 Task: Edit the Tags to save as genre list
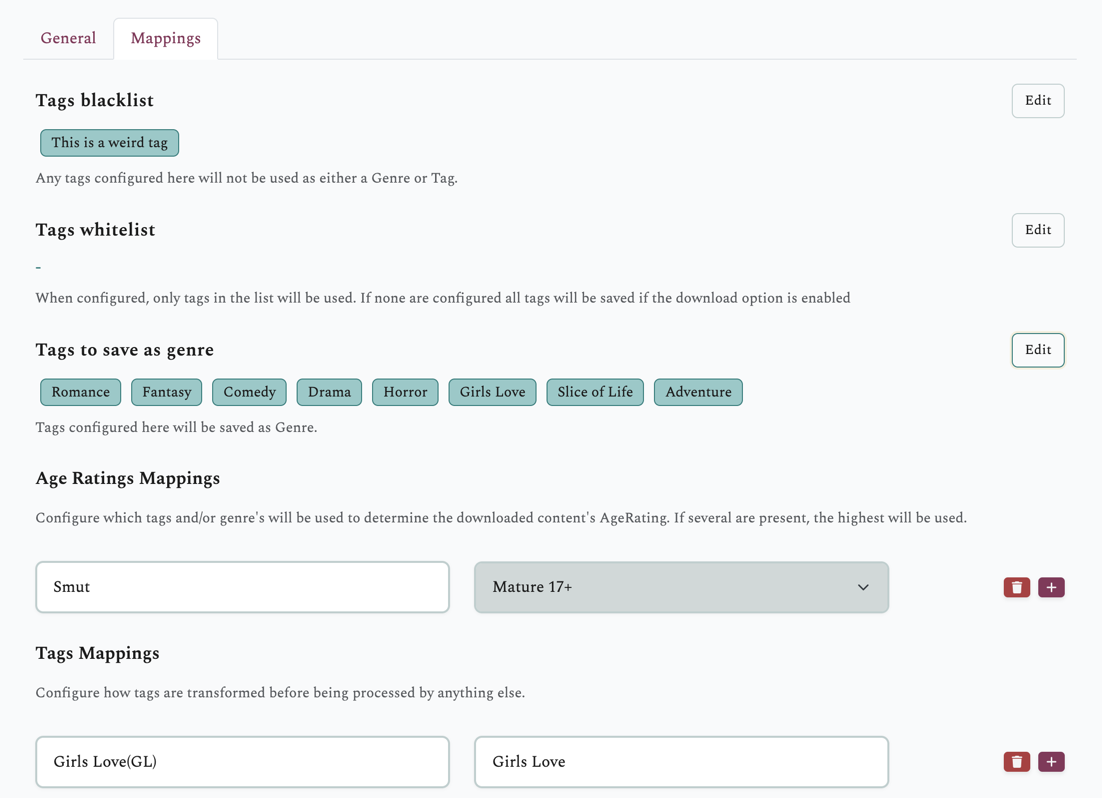click(1037, 350)
